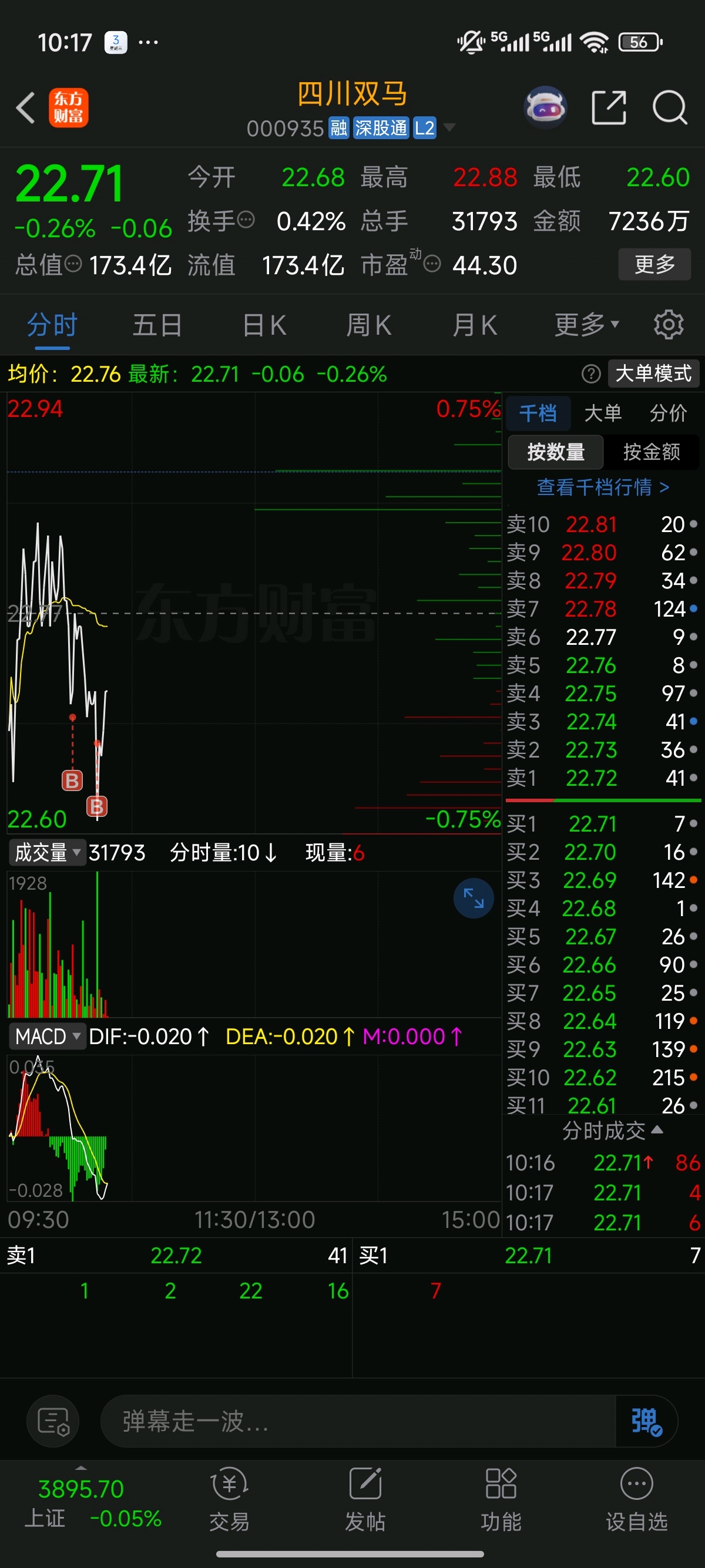Tap the 上证 3895.70 index ticker
705x1568 pixels.
click(x=93, y=1503)
